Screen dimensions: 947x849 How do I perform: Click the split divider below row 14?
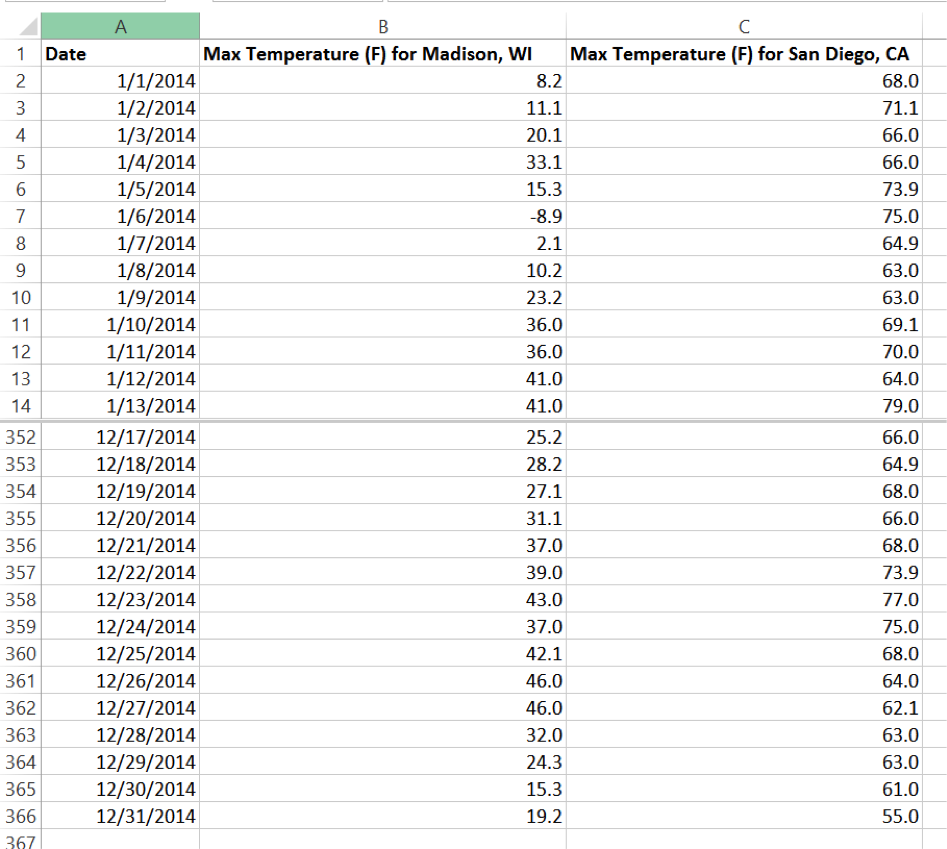click(473, 422)
